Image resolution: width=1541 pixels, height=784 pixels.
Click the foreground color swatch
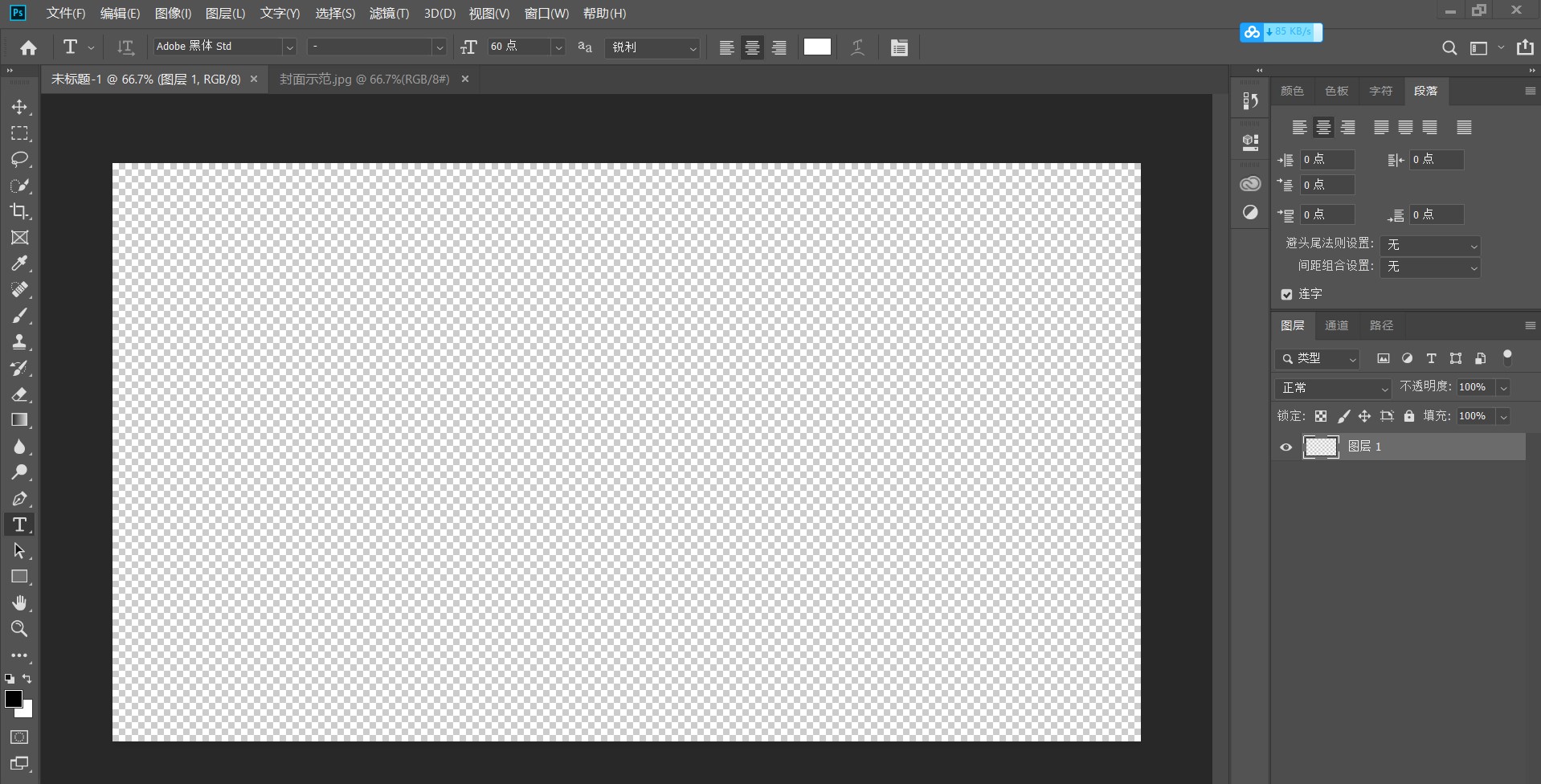click(13, 698)
